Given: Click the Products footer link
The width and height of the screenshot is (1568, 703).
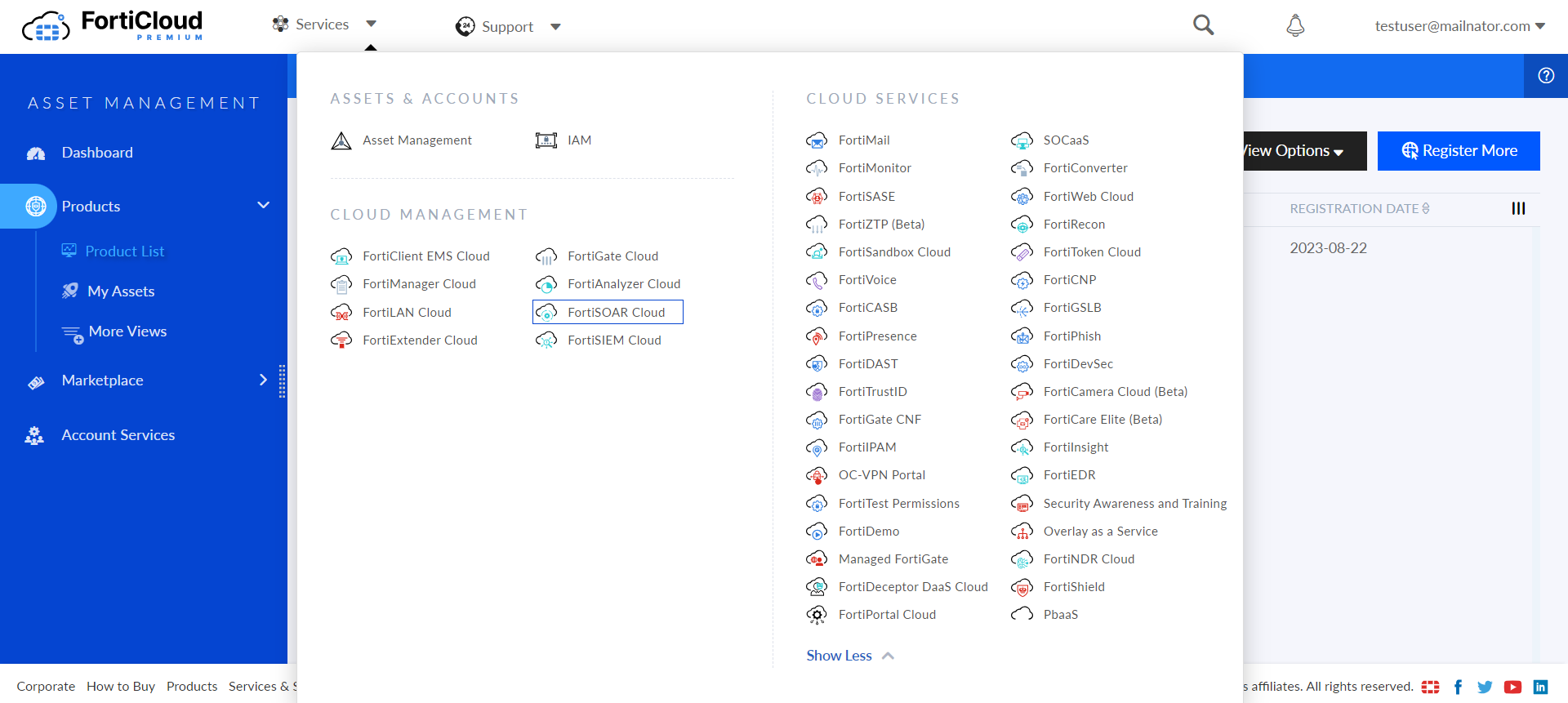Looking at the screenshot, I should pos(192,687).
